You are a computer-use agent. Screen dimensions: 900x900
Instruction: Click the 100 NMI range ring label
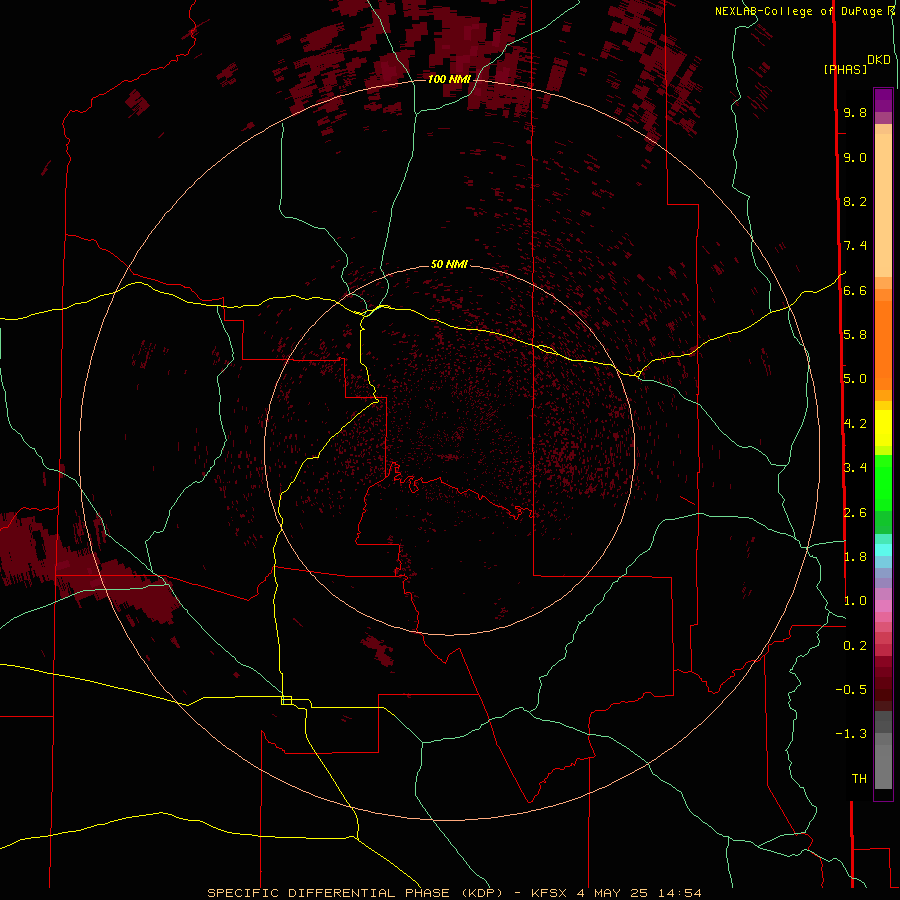(449, 79)
